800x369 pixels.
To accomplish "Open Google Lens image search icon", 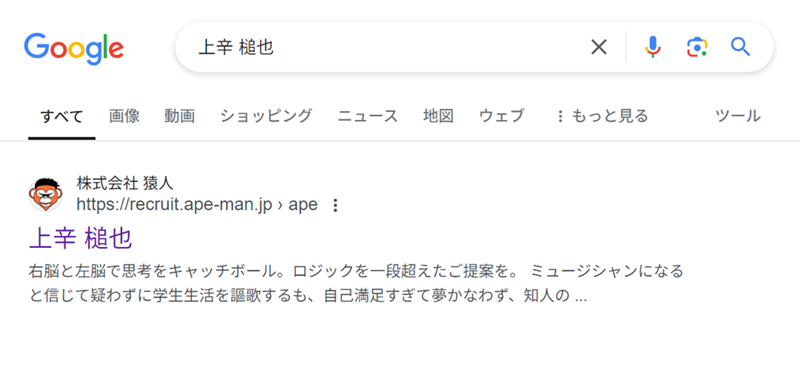I will tap(697, 47).
